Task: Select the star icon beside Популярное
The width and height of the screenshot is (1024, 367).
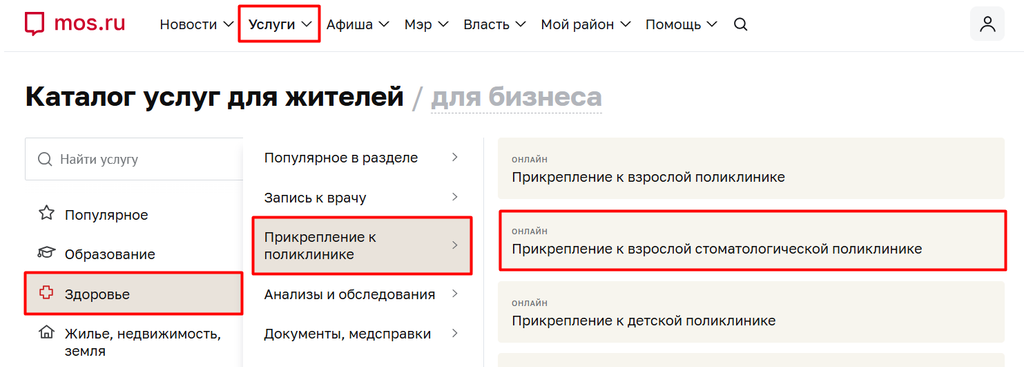Action: [x=46, y=214]
